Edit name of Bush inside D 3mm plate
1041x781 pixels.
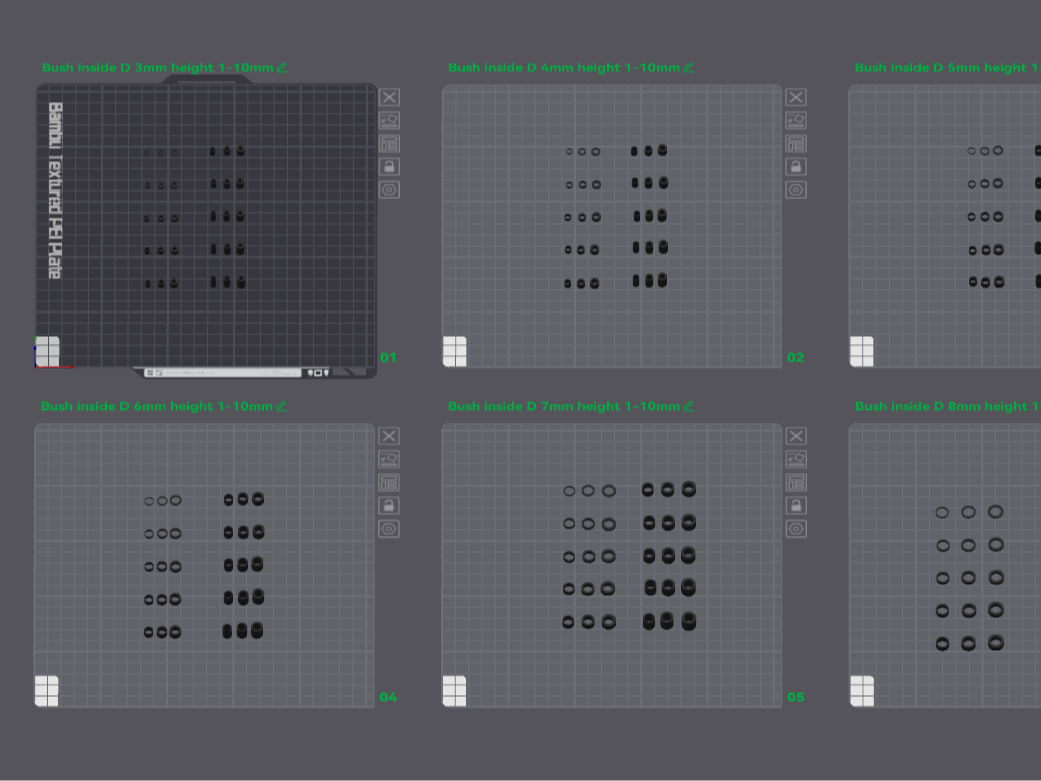coord(282,68)
